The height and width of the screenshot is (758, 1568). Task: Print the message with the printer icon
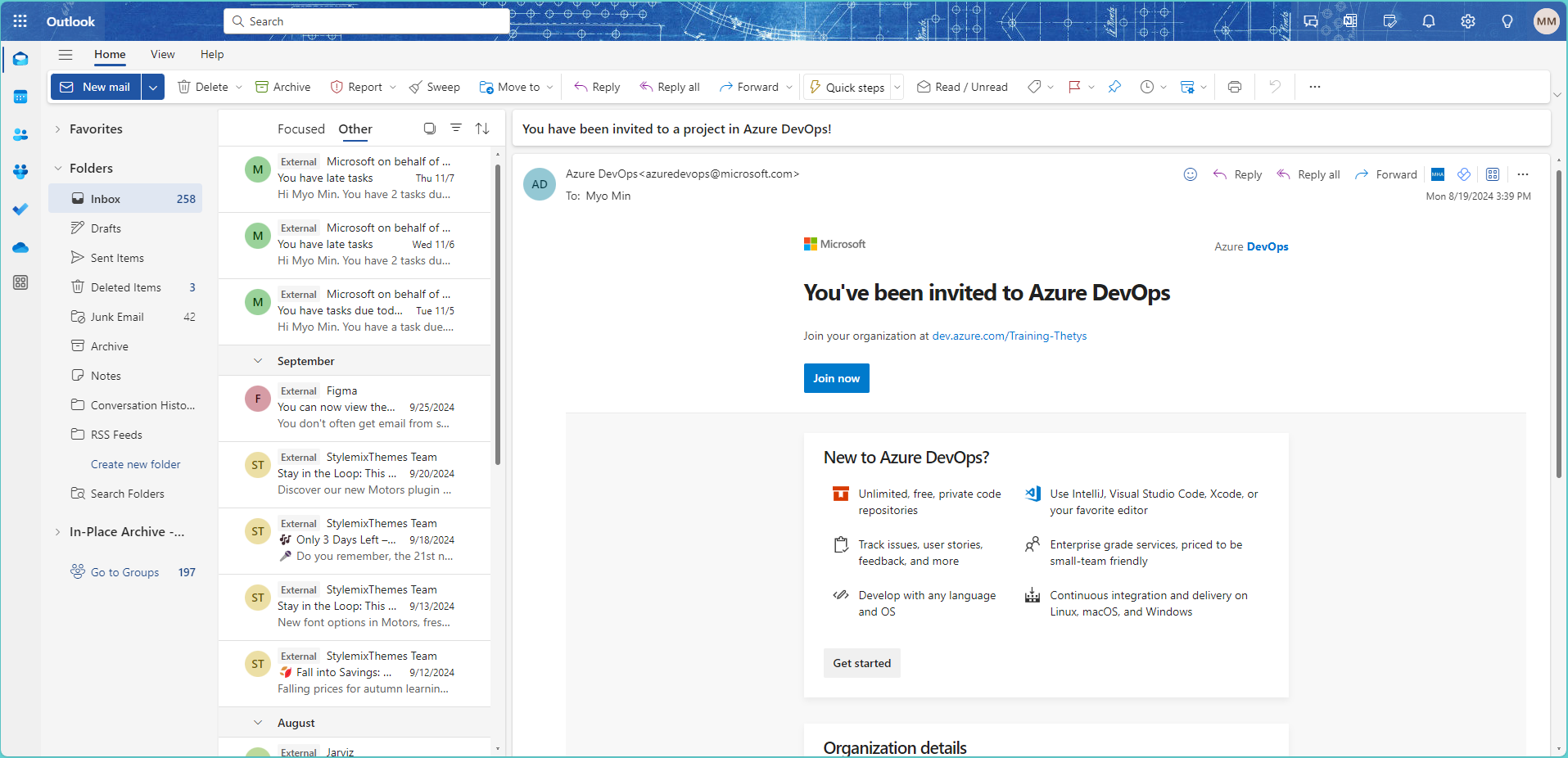pos(1235,87)
